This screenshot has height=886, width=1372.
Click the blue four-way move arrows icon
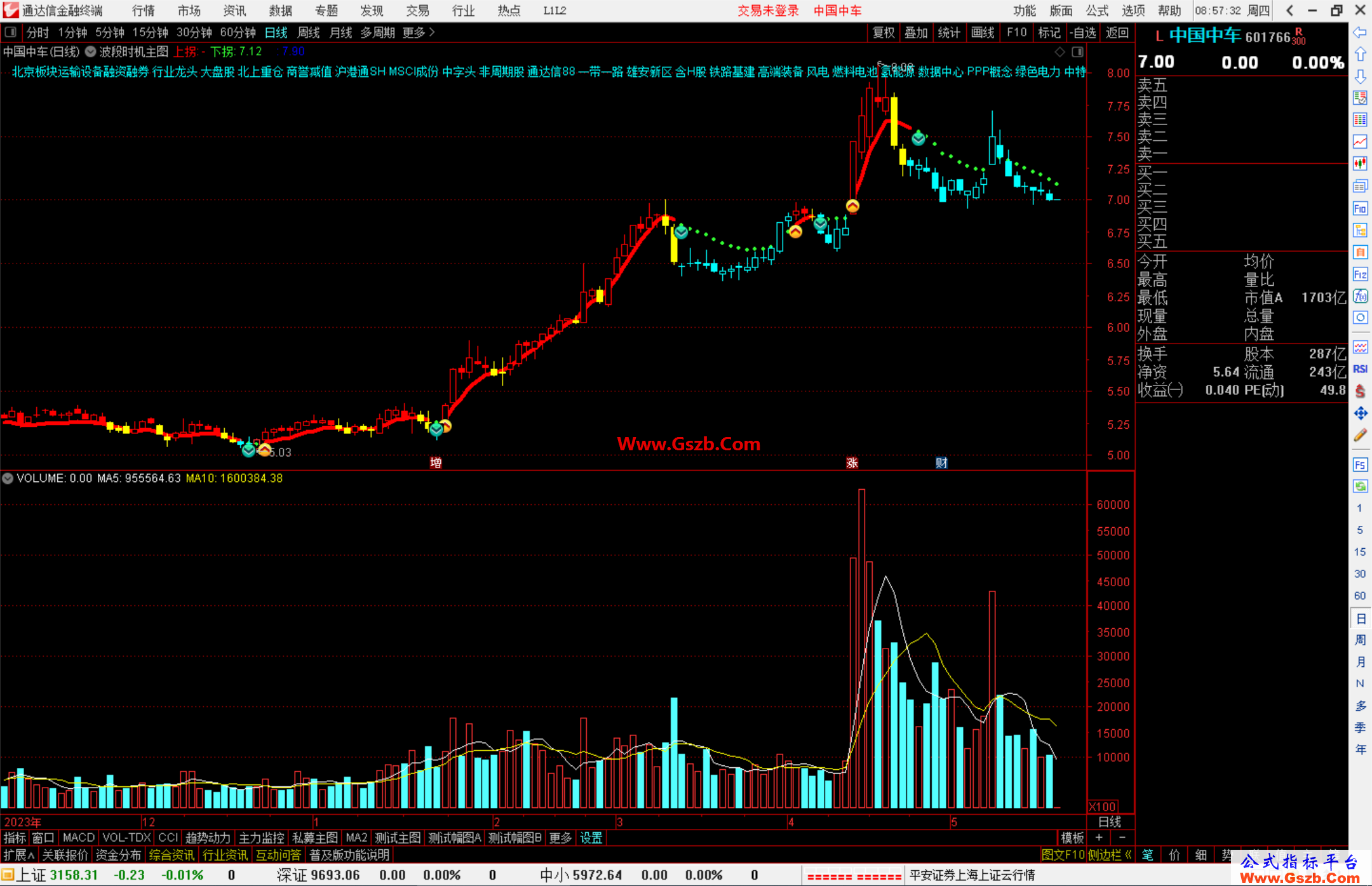pos(1360,413)
